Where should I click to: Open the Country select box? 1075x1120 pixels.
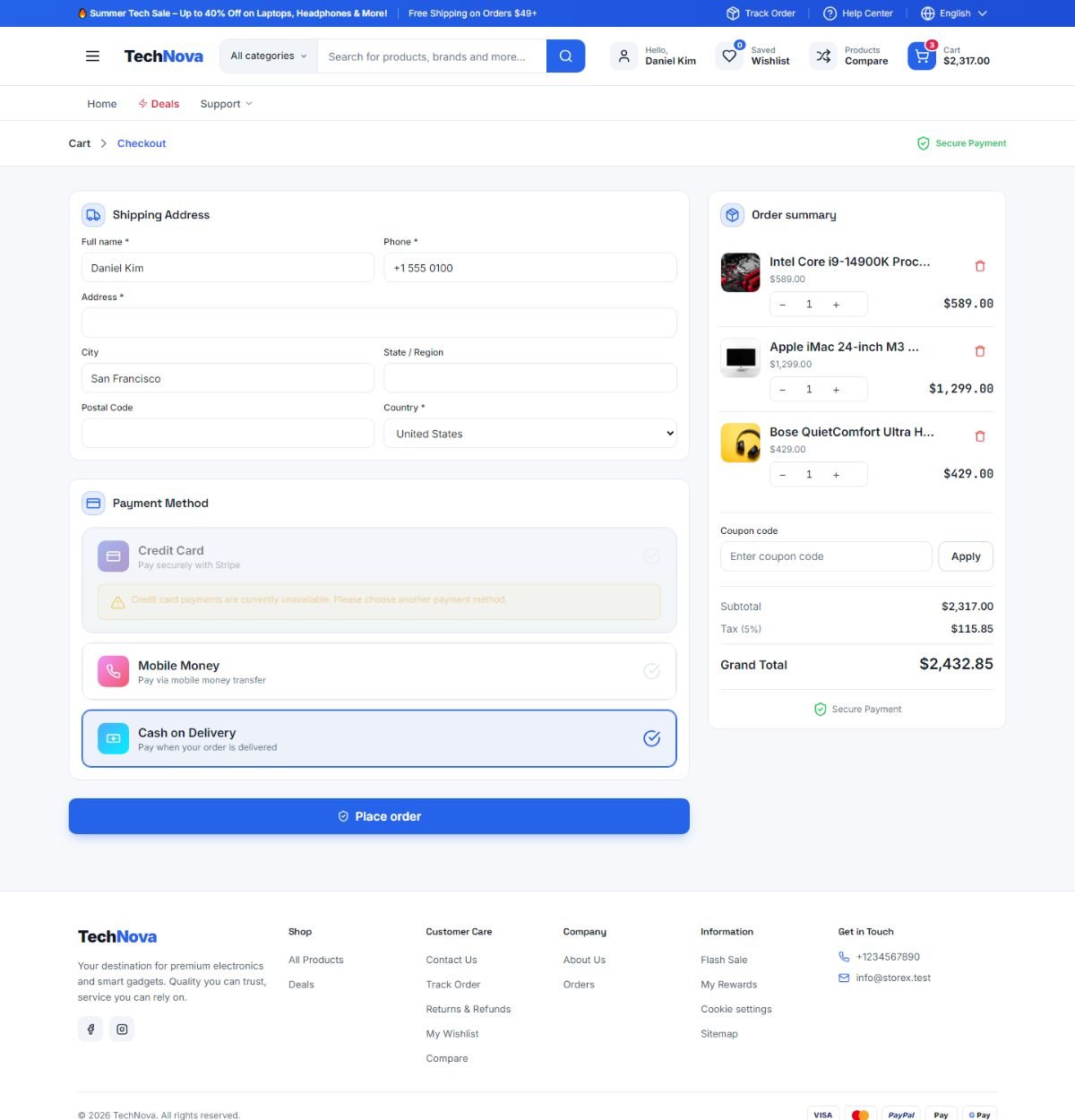coord(530,434)
